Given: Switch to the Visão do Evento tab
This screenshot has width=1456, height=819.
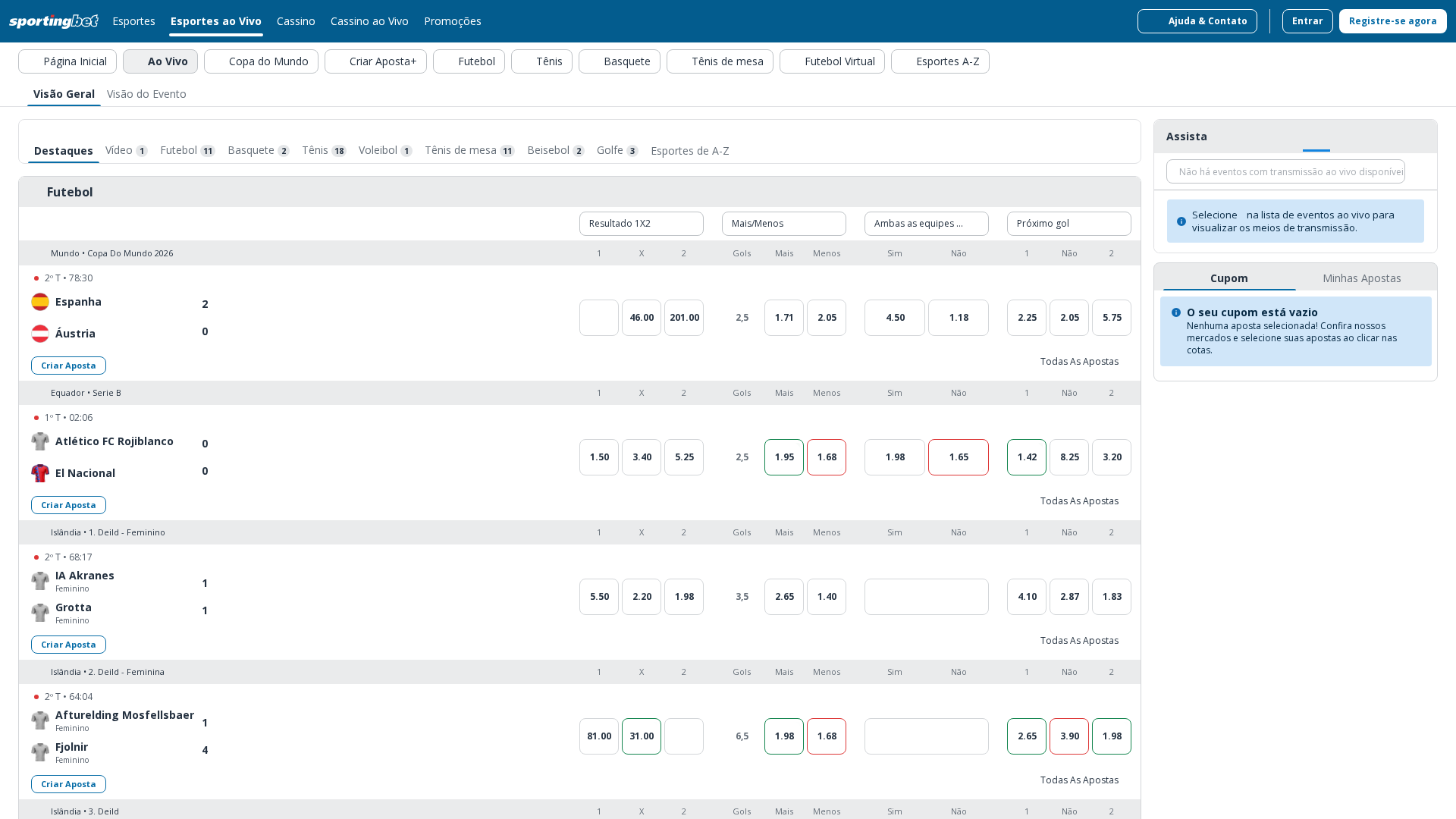Looking at the screenshot, I should 146,94.
